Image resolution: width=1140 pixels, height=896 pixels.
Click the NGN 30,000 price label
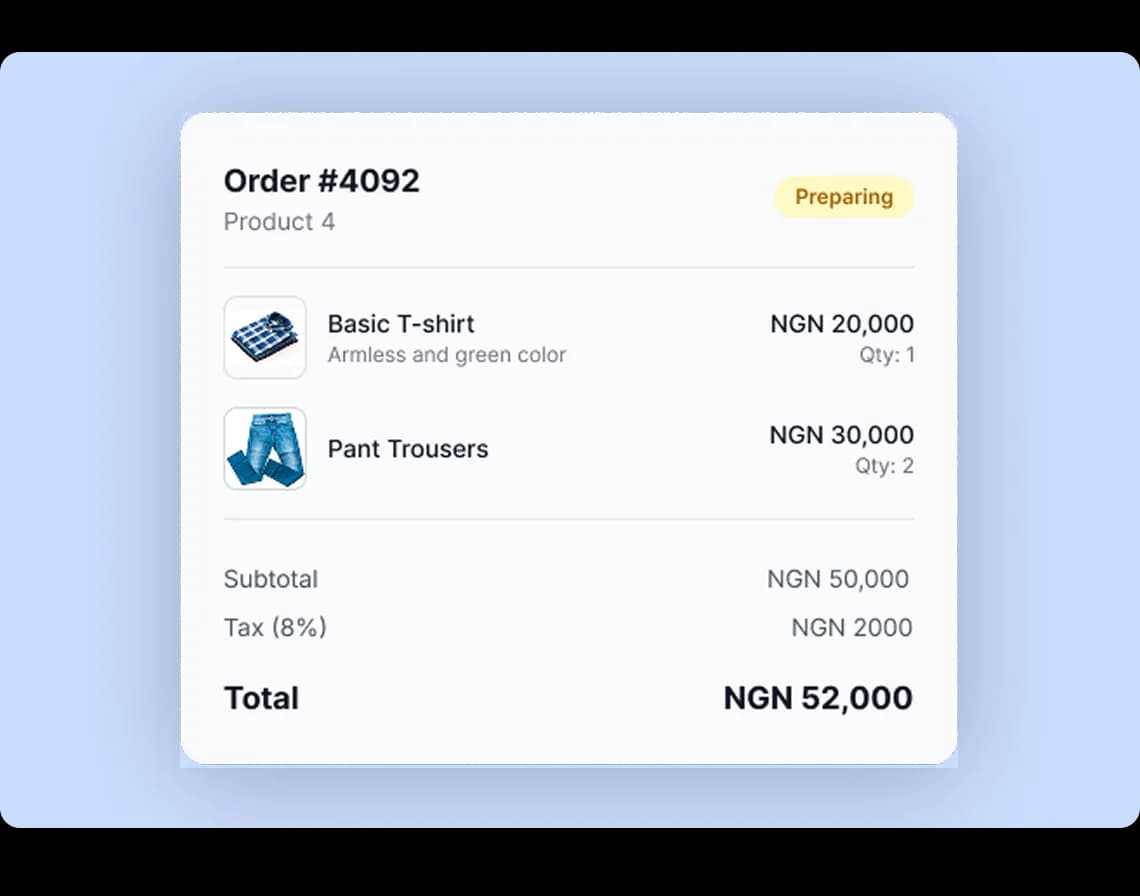[x=841, y=434]
